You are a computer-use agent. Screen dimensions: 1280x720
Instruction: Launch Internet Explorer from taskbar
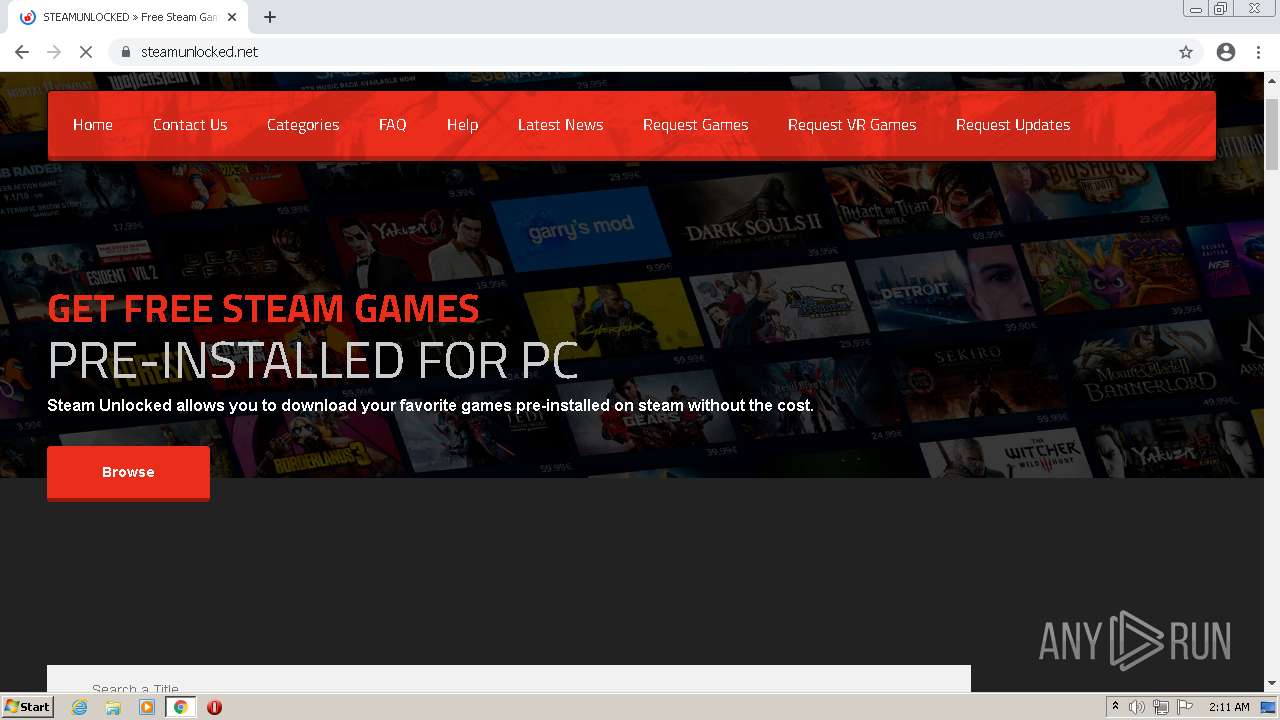click(80, 707)
